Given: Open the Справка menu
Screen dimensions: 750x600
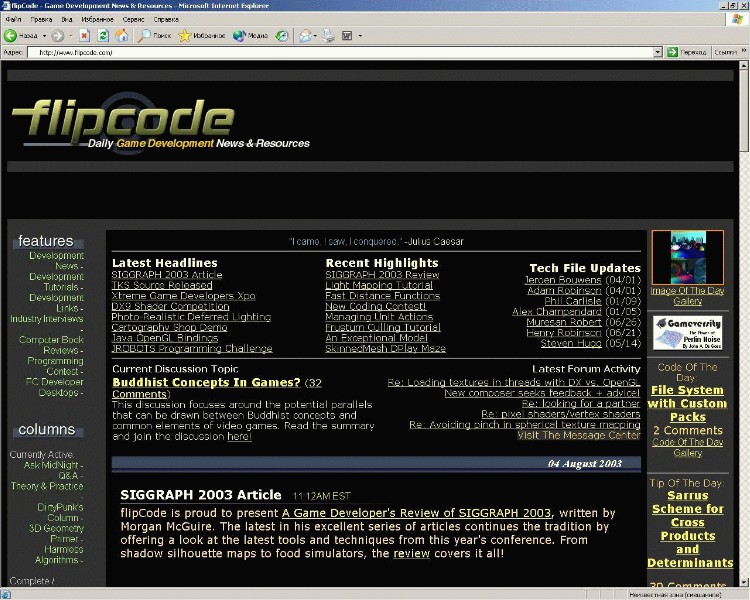Looking at the screenshot, I should [166, 20].
